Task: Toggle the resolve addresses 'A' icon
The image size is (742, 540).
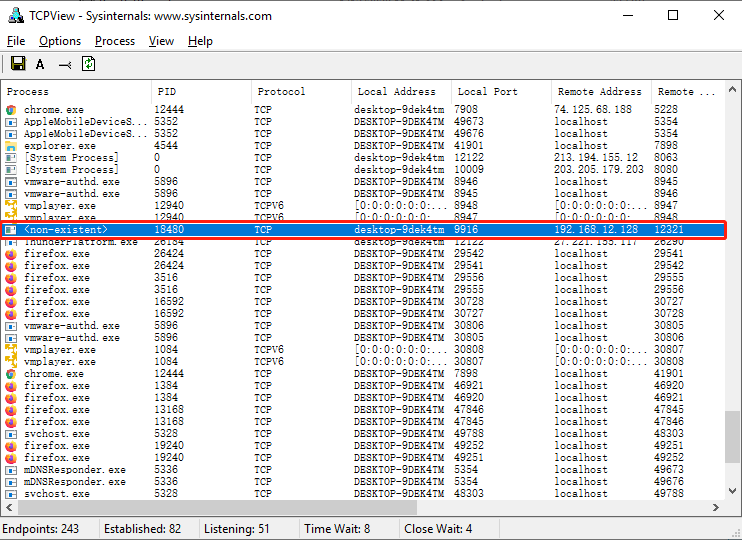Action: click(40, 64)
